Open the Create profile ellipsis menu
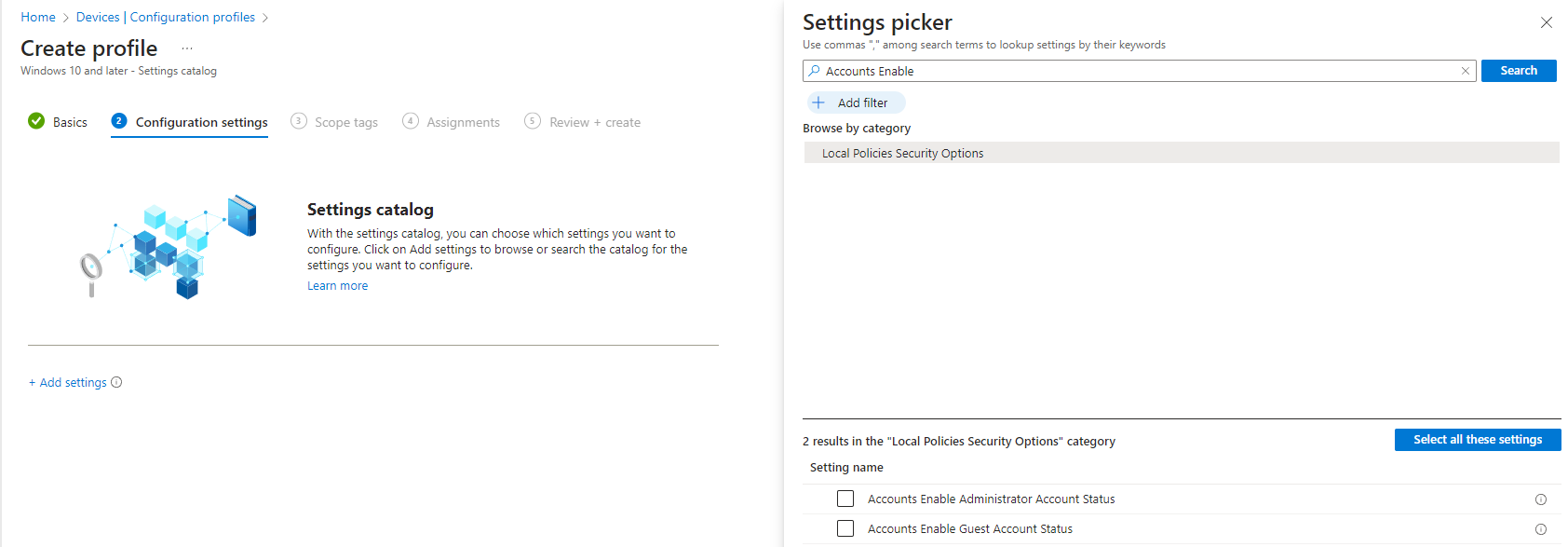This screenshot has width=1568, height=547. coord(187,48)
